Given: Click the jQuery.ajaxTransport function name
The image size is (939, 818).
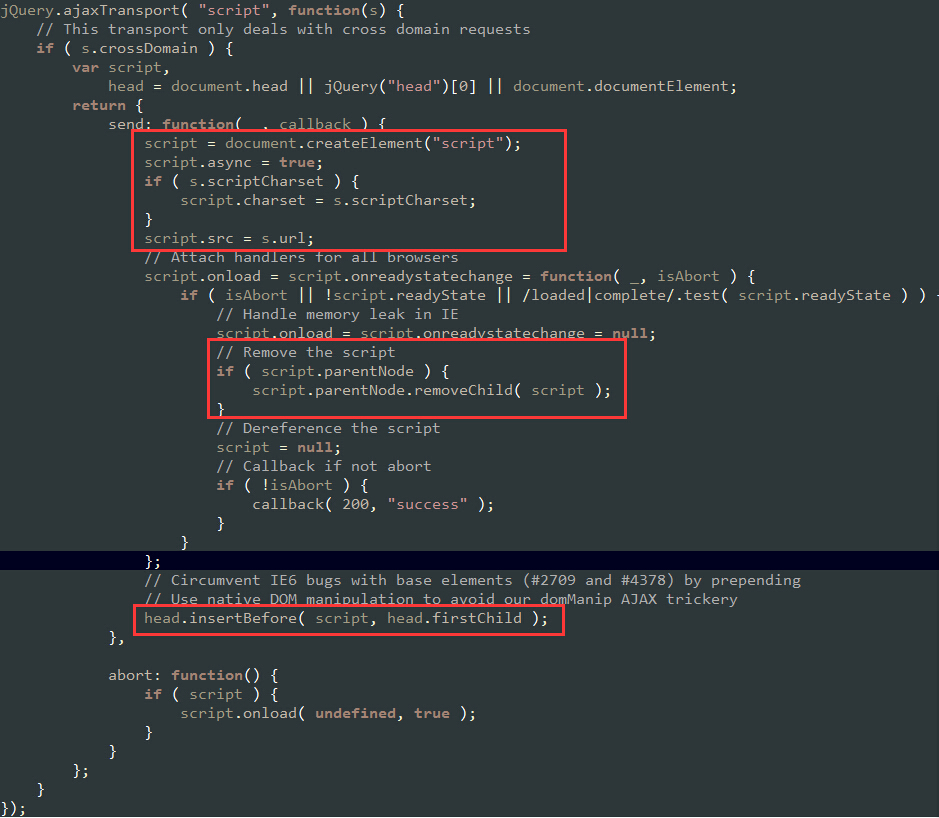Looking at the screenshot, I should tap(90, 11).
